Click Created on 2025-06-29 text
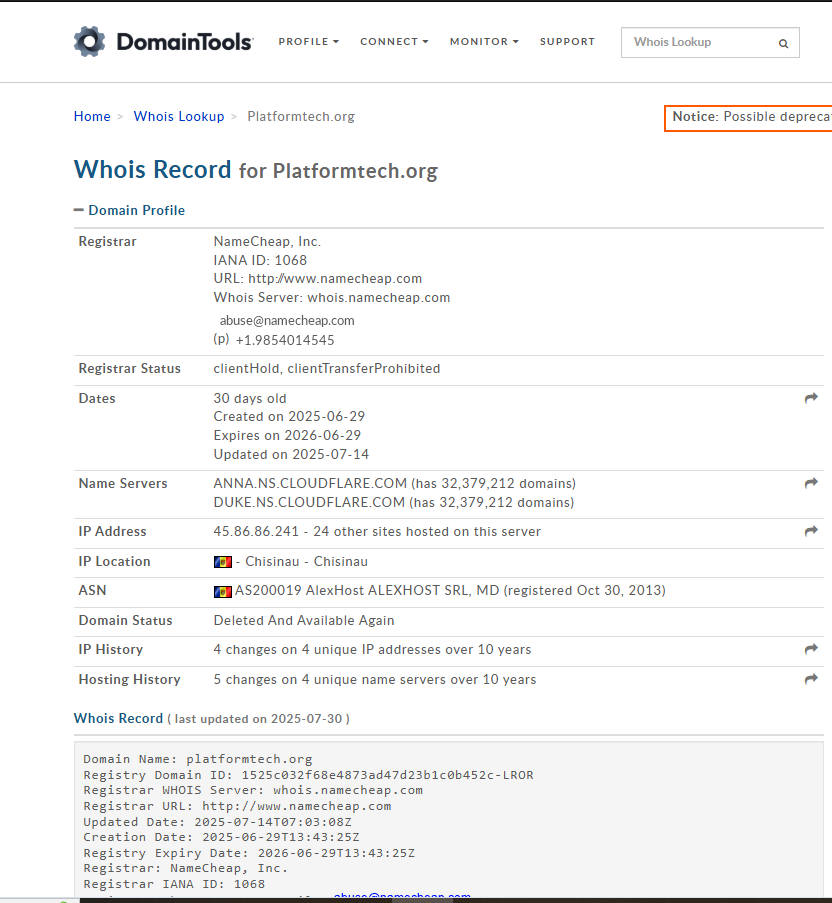832x903 pixels. click(x=289, y=416)
